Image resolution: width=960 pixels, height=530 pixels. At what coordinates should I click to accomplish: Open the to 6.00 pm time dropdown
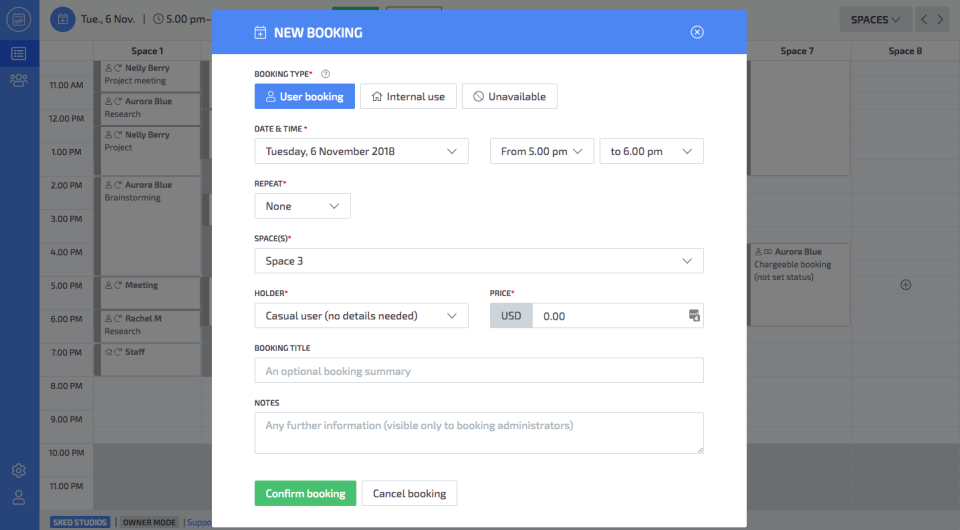coord(651,151)
